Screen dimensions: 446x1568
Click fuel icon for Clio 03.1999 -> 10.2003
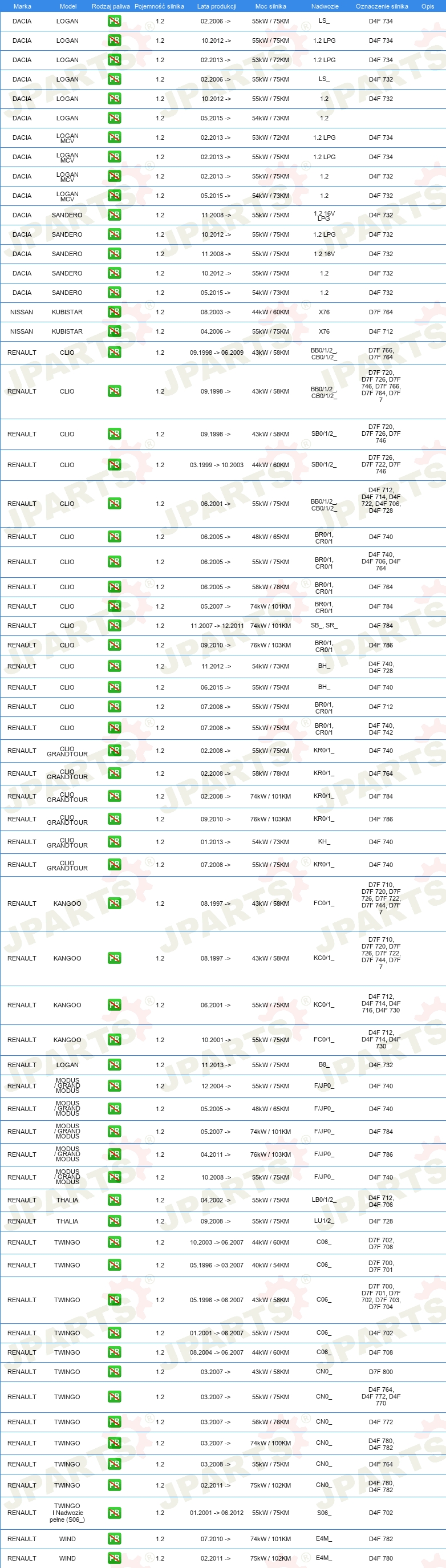[115, 465]
